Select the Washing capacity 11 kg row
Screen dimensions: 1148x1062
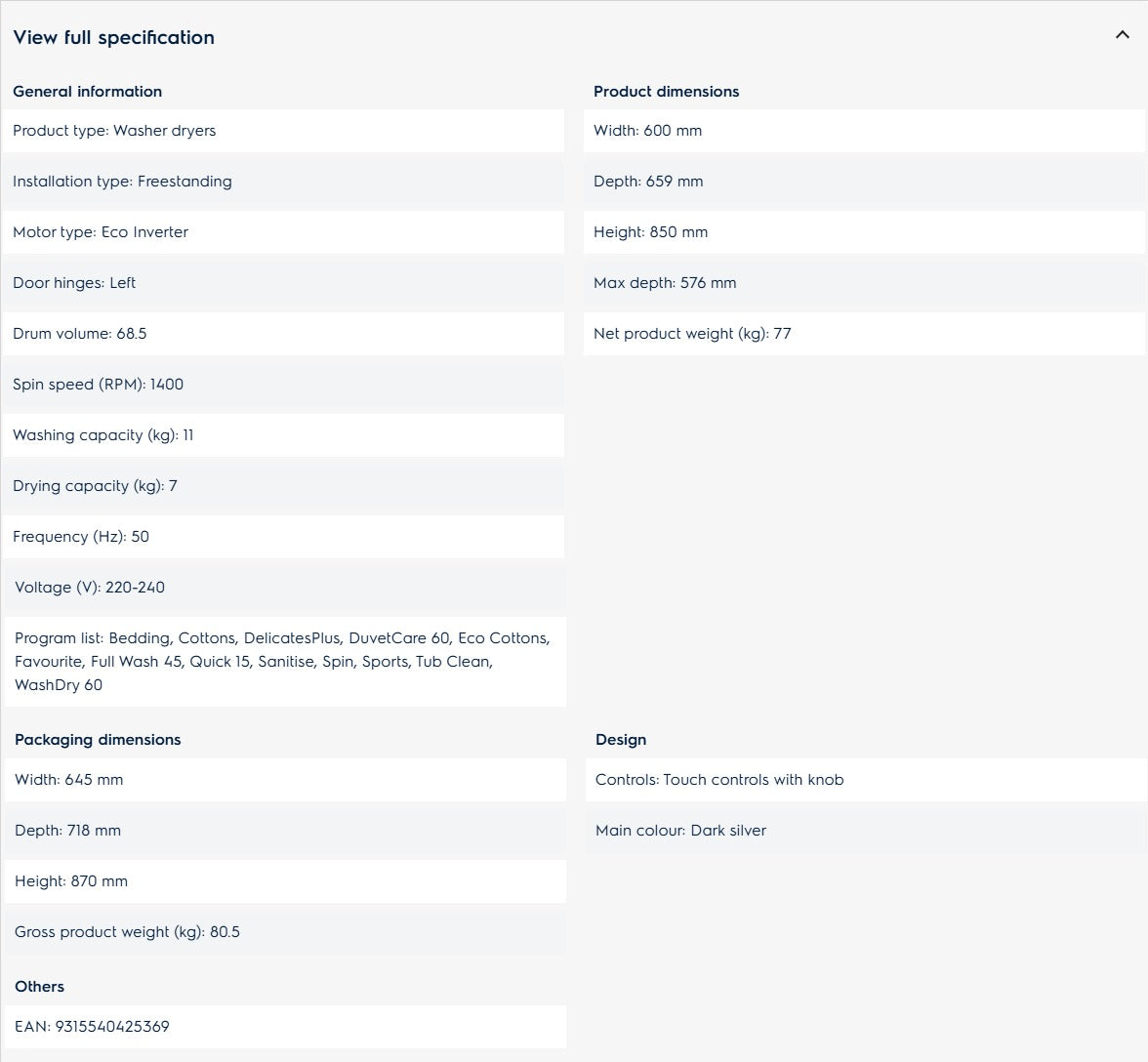coord(283,435)
